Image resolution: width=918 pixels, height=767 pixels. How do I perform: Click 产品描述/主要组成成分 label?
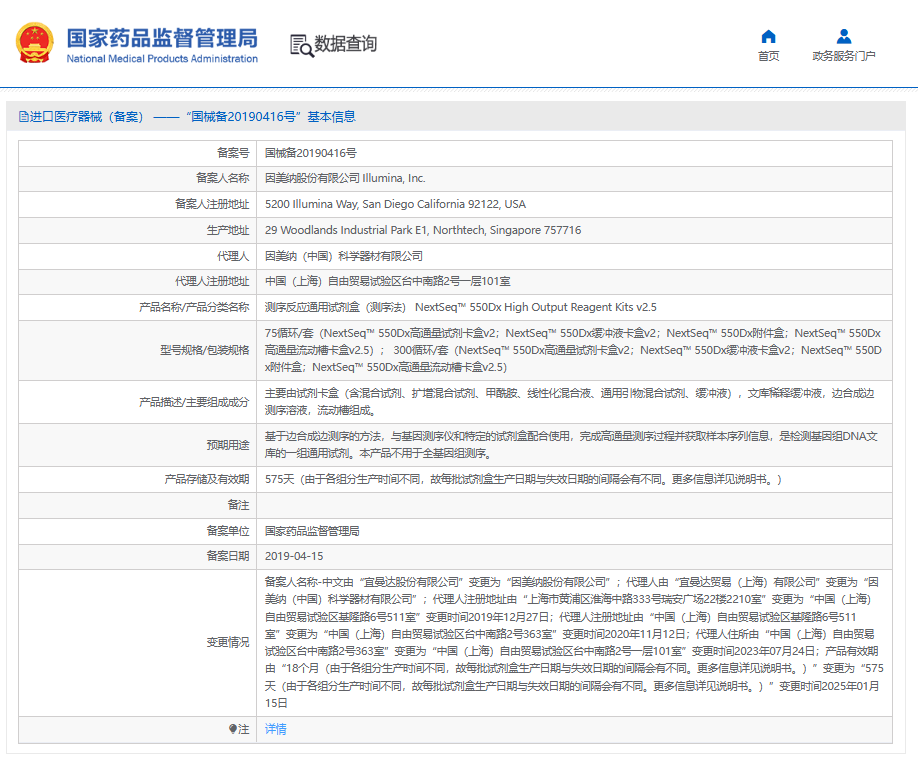[x=194, y=402]
